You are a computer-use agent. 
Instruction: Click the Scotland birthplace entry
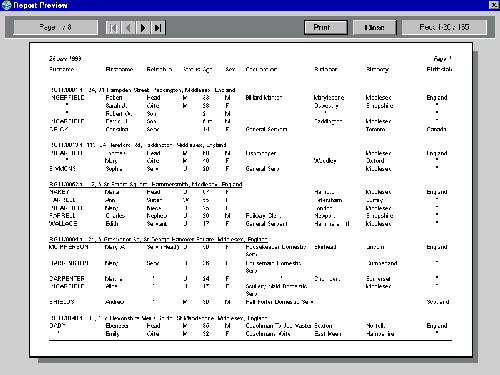(x=438, y=302)
